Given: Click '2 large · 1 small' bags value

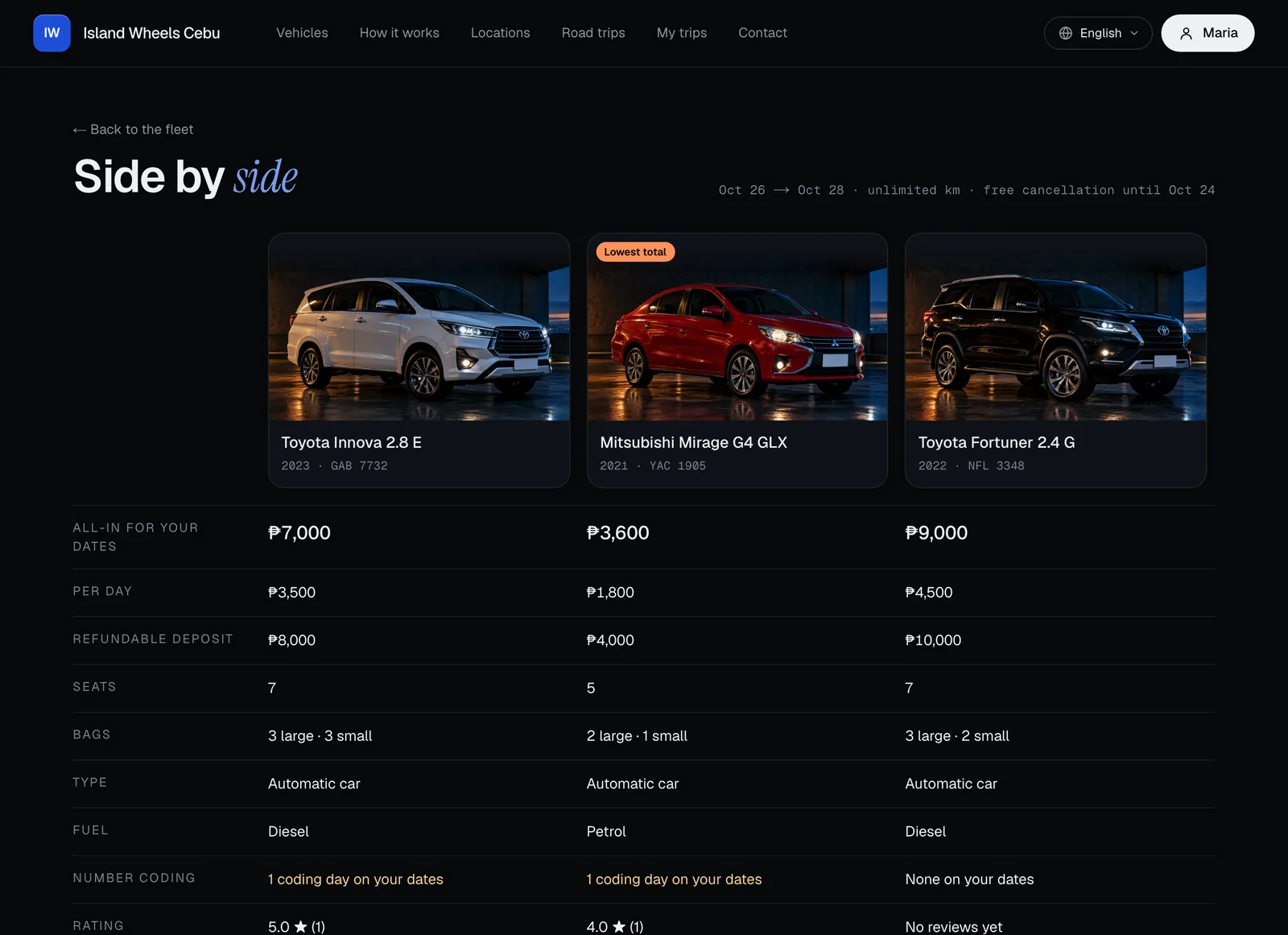Looking at the screenshot, I should click(637, 736).
